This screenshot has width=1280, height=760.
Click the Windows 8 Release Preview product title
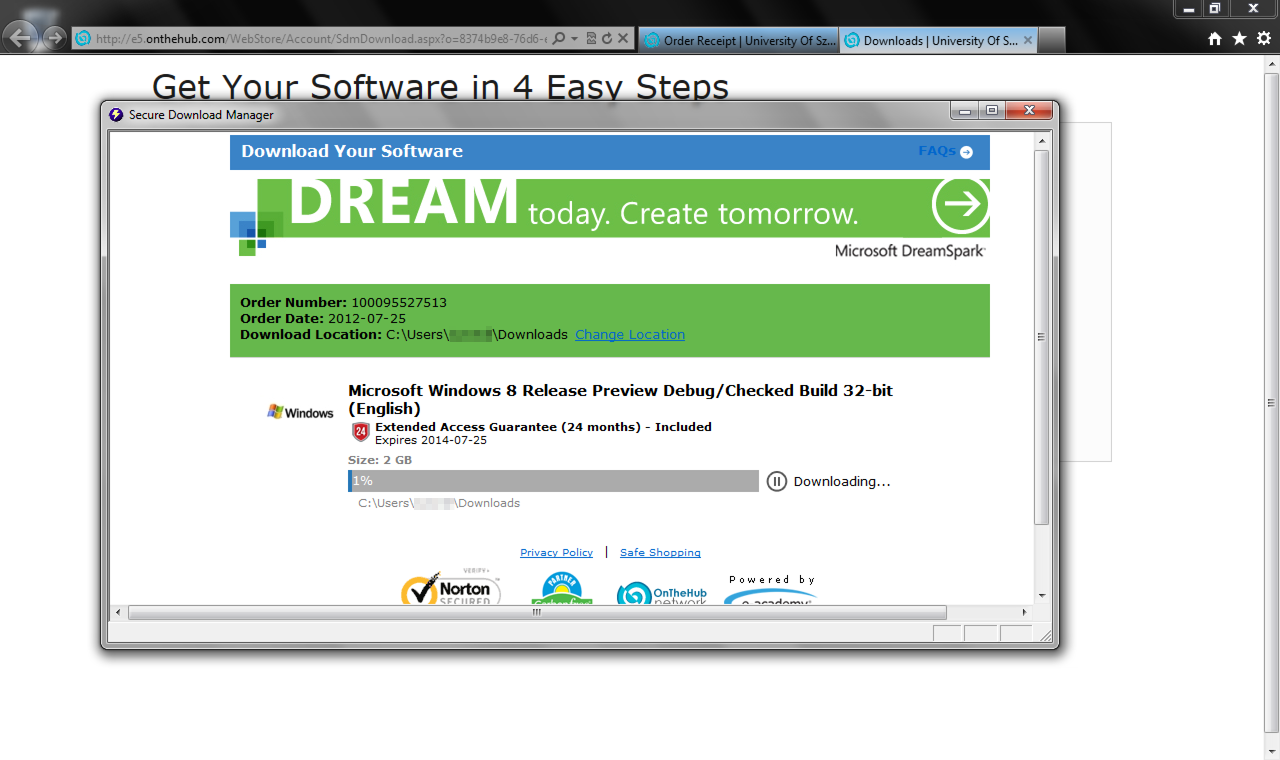click(x=620, y=399)
